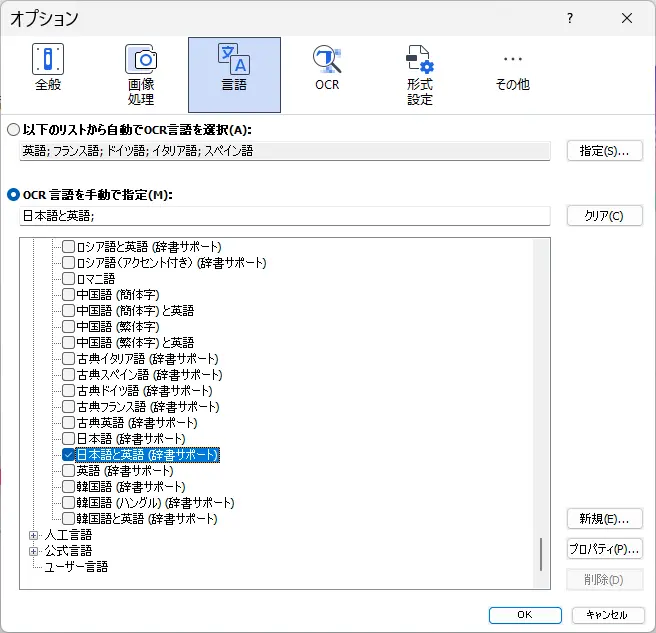656x633 pixels.
Task: Select 英語 (辞書サポート) row text
Action: (125, 471)
